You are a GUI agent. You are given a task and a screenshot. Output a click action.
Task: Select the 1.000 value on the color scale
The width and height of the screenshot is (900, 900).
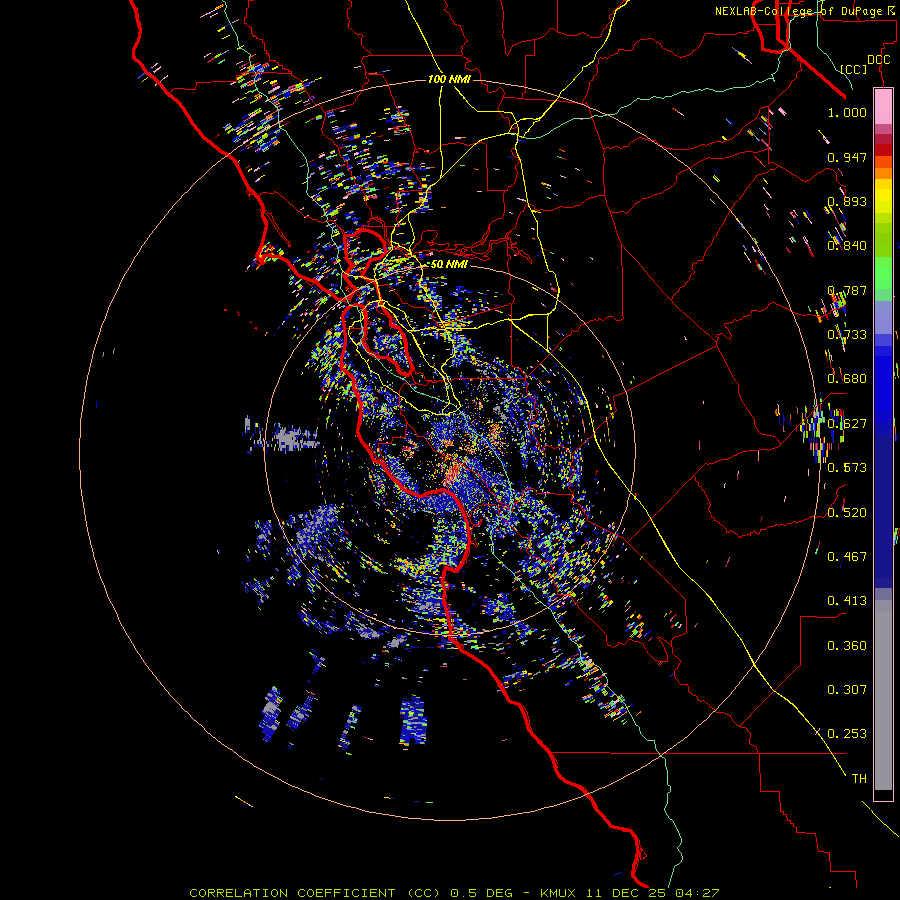coord(847,112)
